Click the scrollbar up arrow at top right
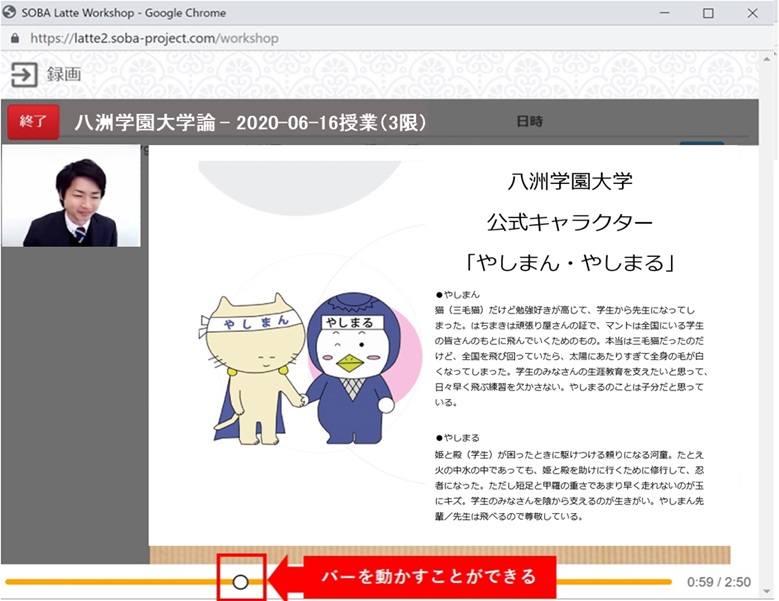The height and width of the screenshot is (601, 779). [768, 59]
